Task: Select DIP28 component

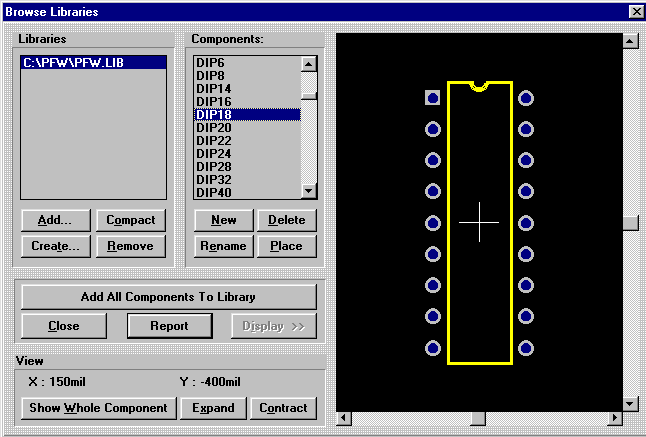Action: pyautogui.click(x=247, y=166)
